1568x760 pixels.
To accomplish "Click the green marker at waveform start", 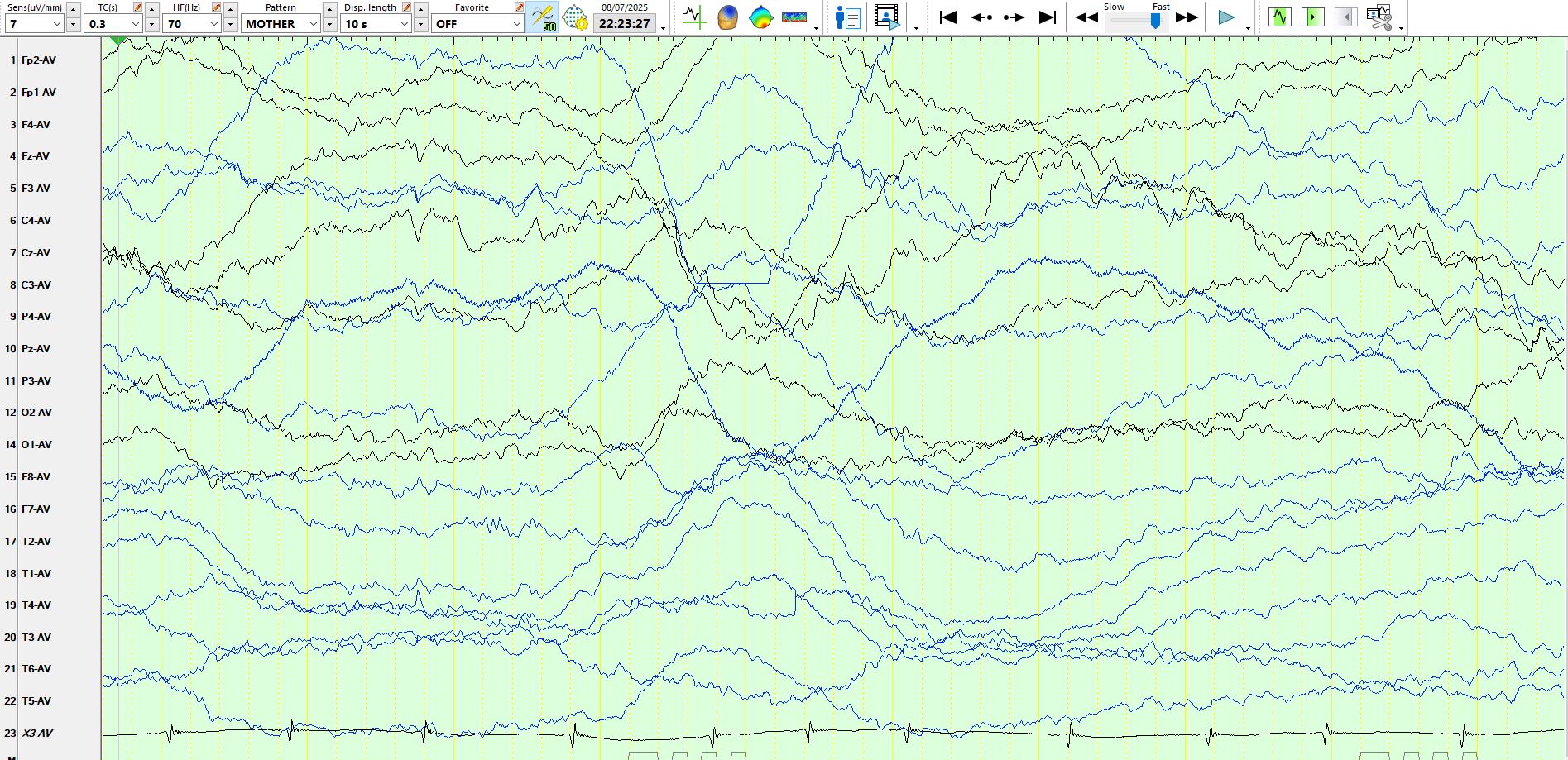I will (117, 40).
